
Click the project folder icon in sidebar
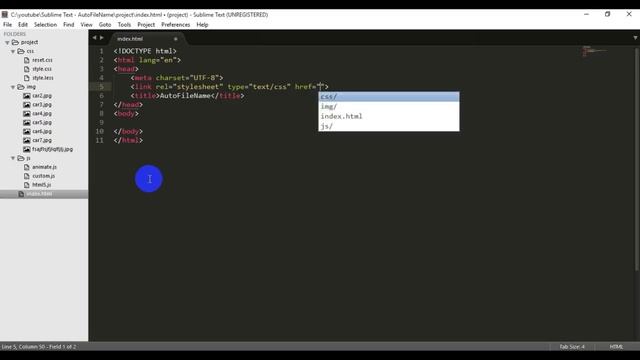tap(16, 42)
